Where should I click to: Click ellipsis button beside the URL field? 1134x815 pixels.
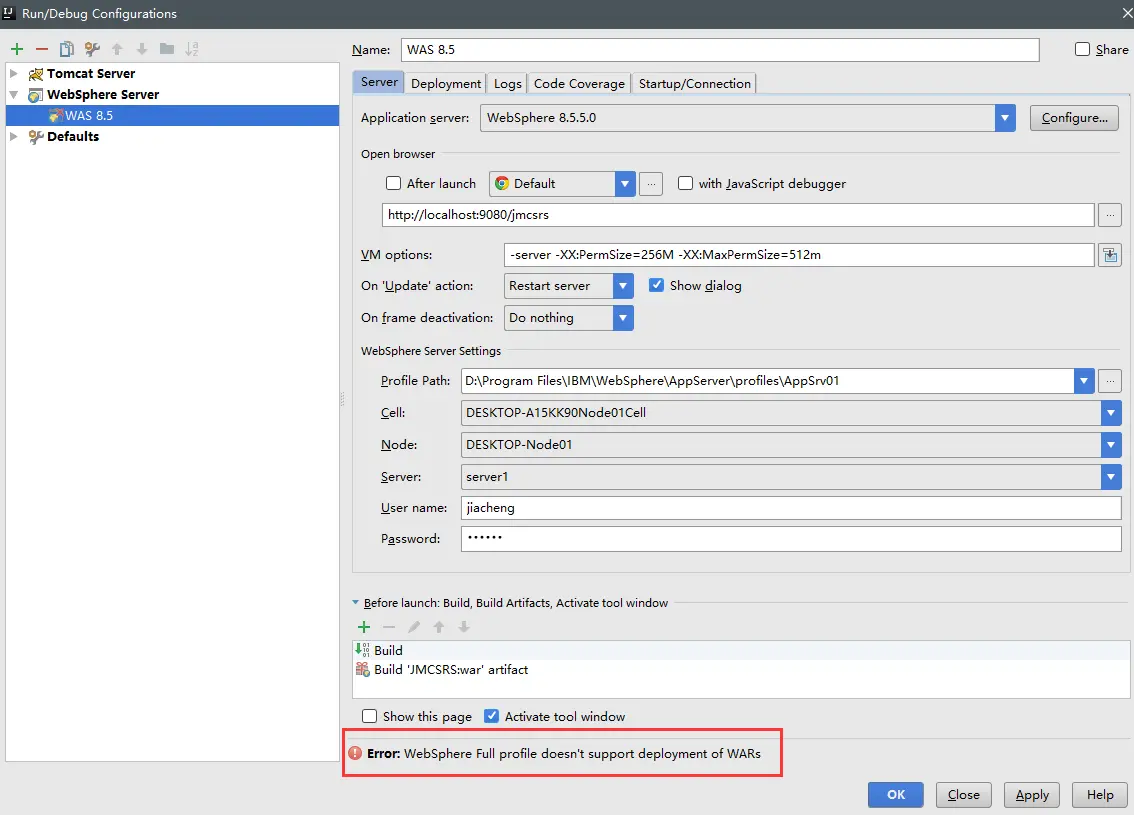pyautogui.click(x=1110, y=215)
